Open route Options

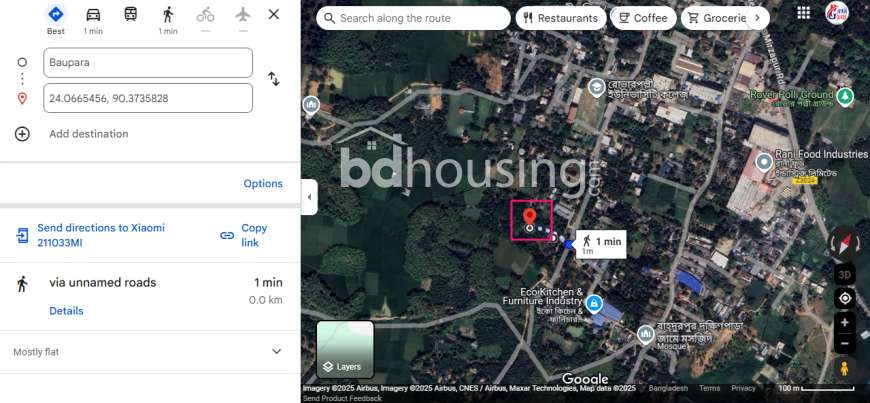[x=263, y=184]
